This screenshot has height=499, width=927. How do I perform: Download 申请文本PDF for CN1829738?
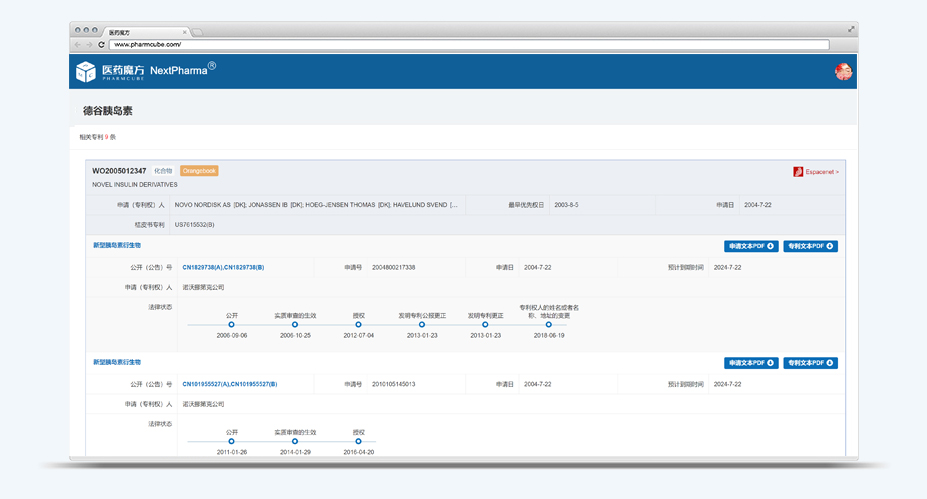tap(751, 246)
